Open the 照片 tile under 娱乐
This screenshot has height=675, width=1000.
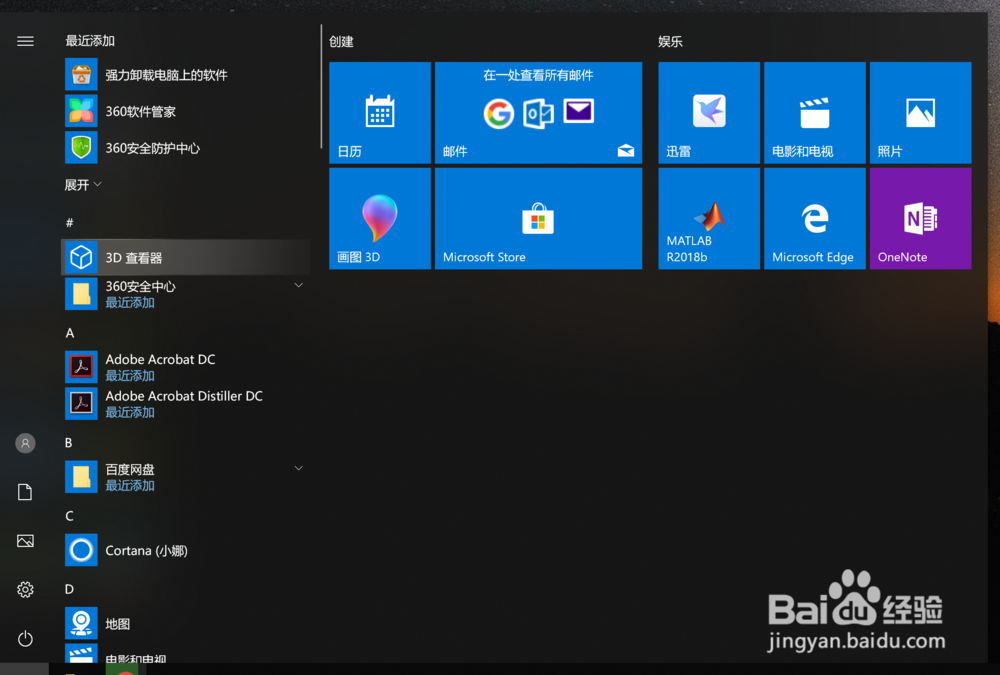coord(920,111)
